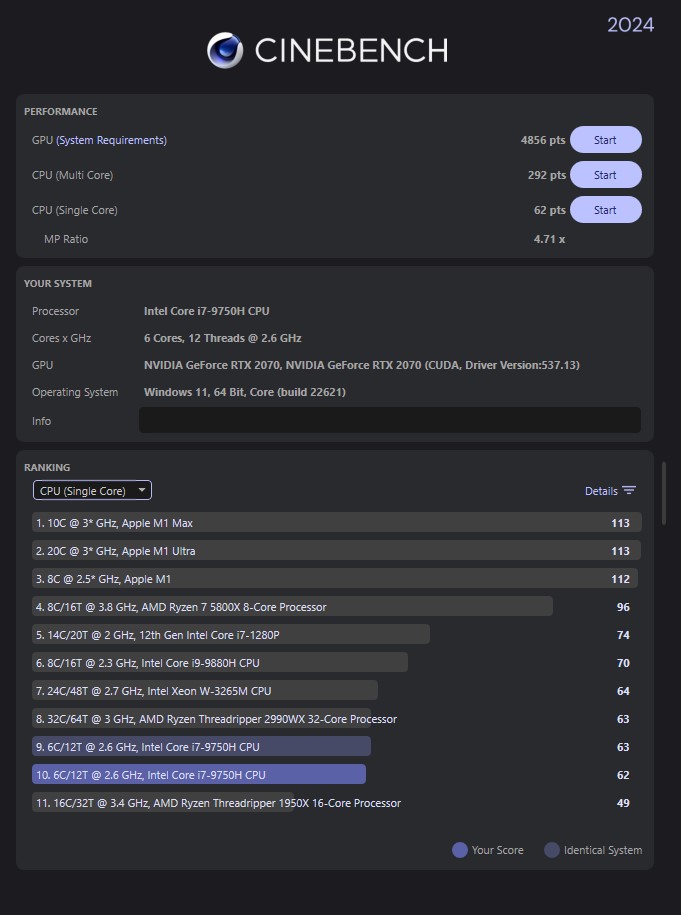The image size is (681, 915).
Task: Click the 112 score for Apple M1
Action: click(620, 579)
